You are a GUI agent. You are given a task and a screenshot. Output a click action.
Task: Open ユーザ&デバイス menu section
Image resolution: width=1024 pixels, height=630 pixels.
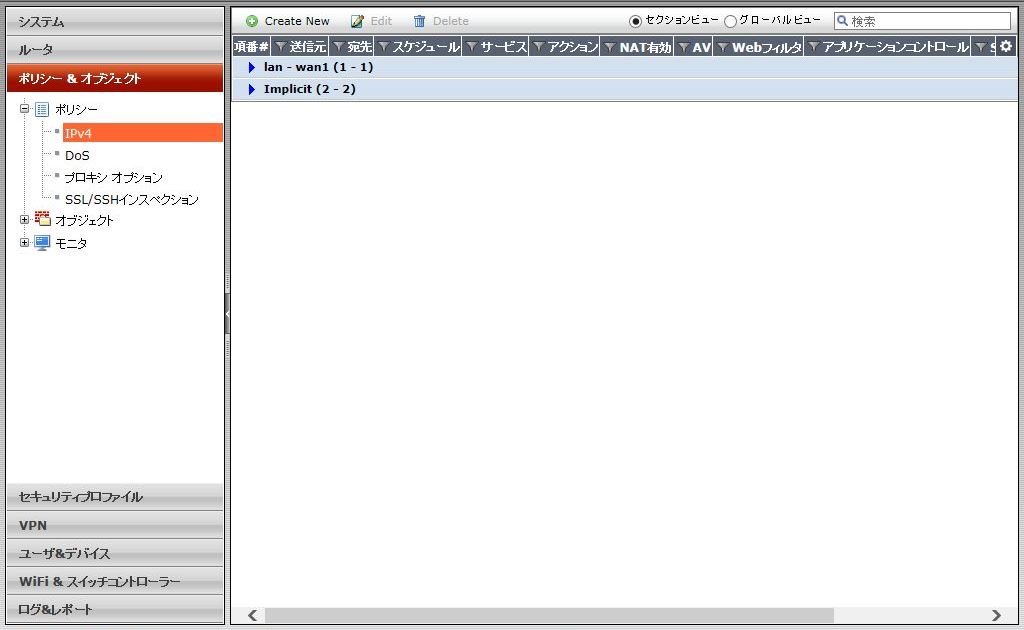tap(115, 553)
